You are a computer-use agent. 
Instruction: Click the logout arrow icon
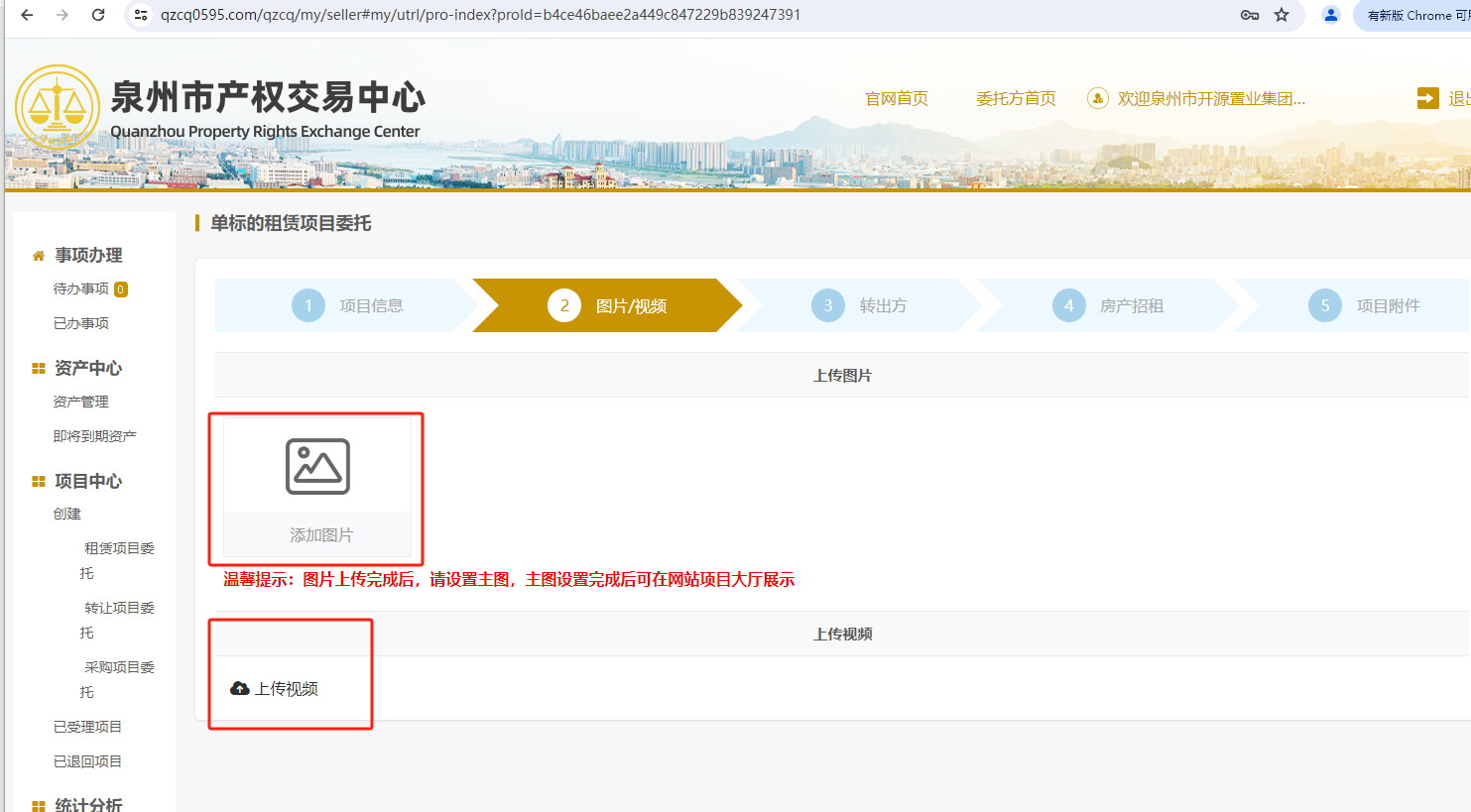pos(1427,98)
